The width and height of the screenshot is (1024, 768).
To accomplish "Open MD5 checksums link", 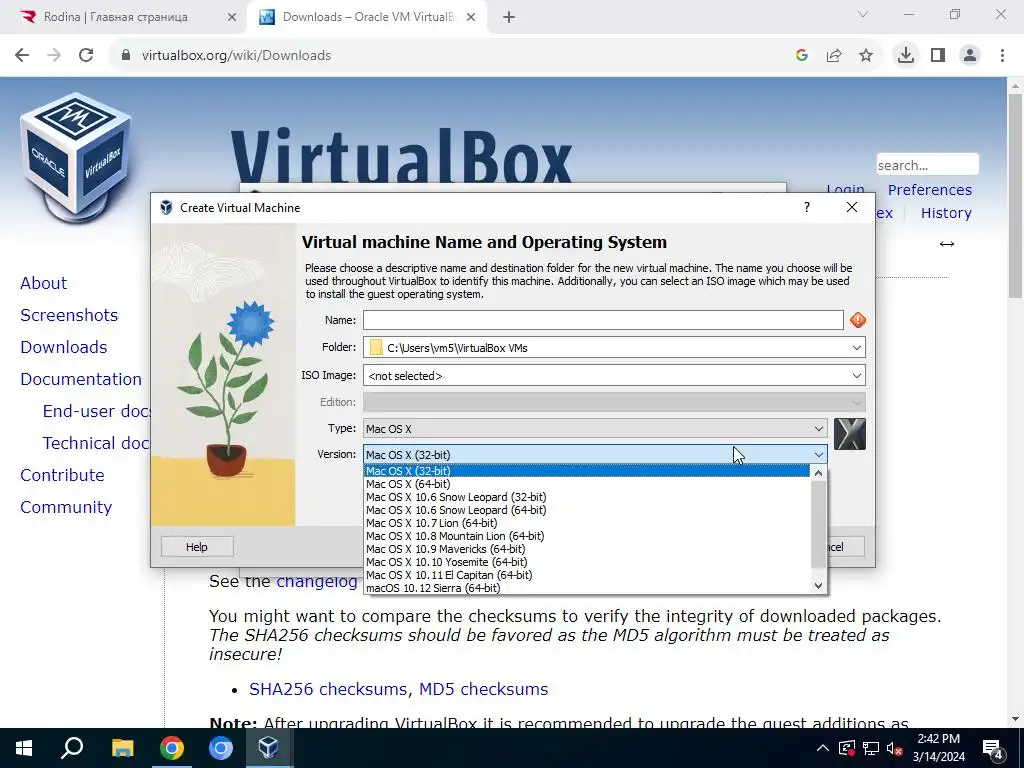I will point(483,689).
